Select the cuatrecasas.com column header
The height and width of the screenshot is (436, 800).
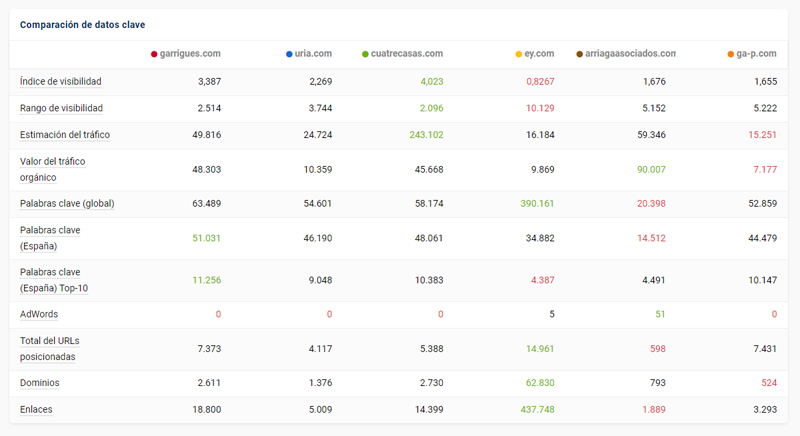406,54
